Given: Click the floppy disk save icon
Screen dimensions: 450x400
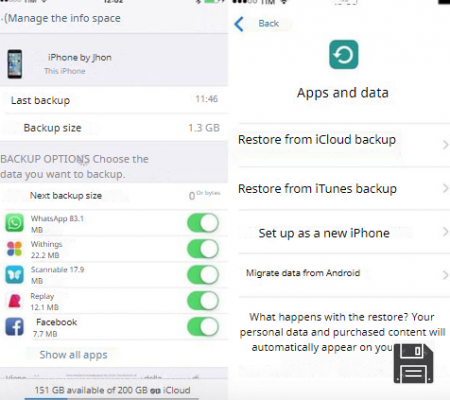Looking at the screenshot, I should point(413,363).
